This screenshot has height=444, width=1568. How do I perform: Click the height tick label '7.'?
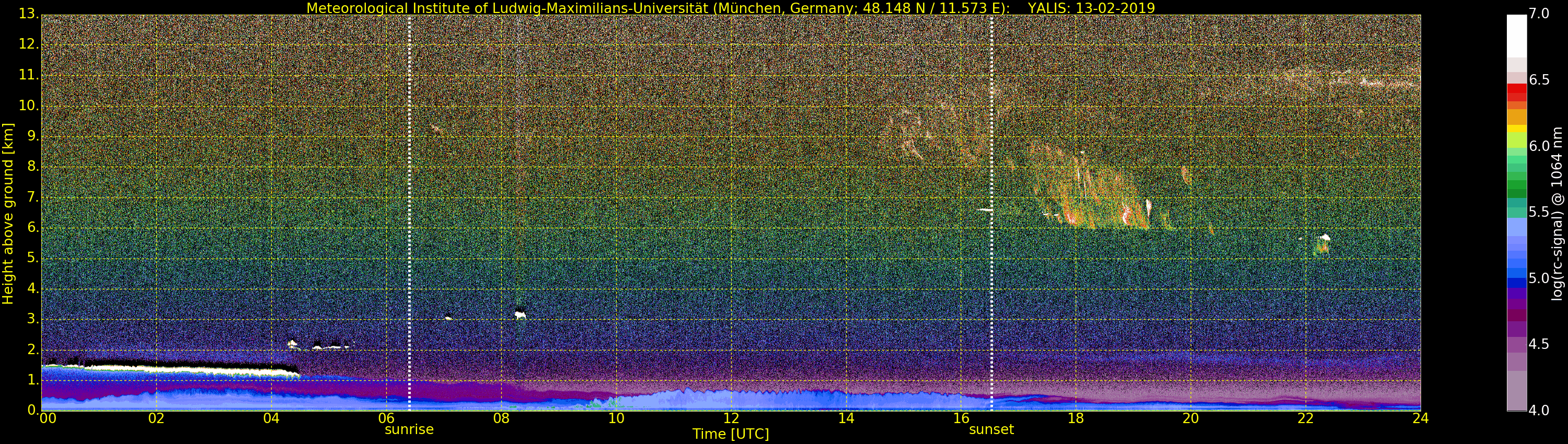click(32, 197)
